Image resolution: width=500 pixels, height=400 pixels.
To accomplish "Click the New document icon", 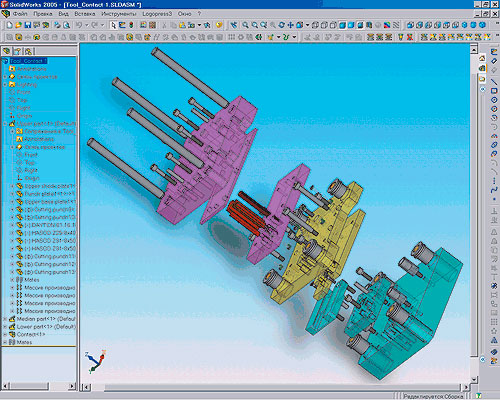I will (10, 25).
